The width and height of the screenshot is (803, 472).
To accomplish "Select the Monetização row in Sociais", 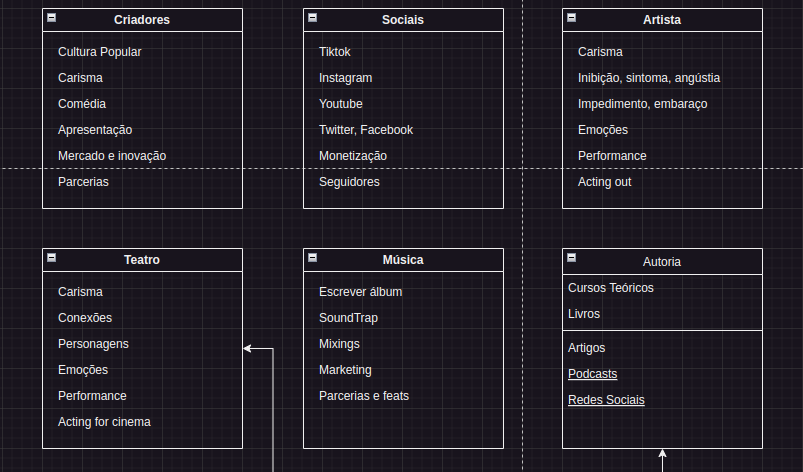I will click(x=353, y=156).
